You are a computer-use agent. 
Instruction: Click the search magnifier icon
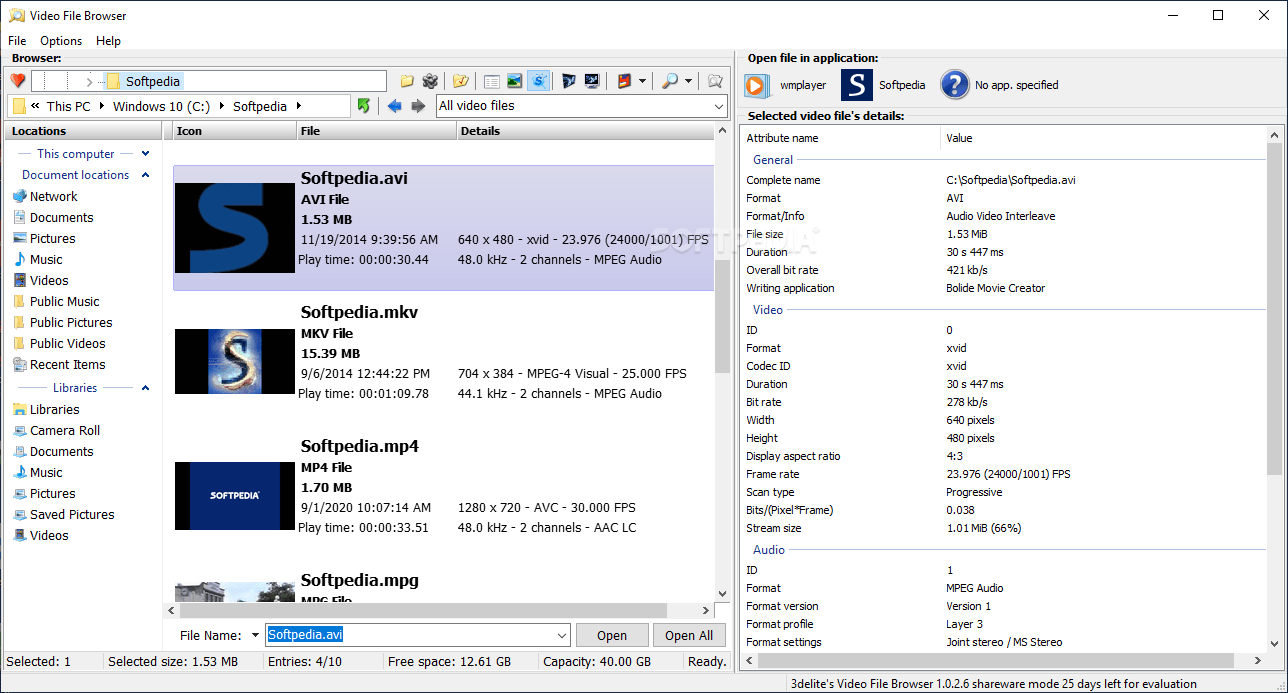[671, 81]
